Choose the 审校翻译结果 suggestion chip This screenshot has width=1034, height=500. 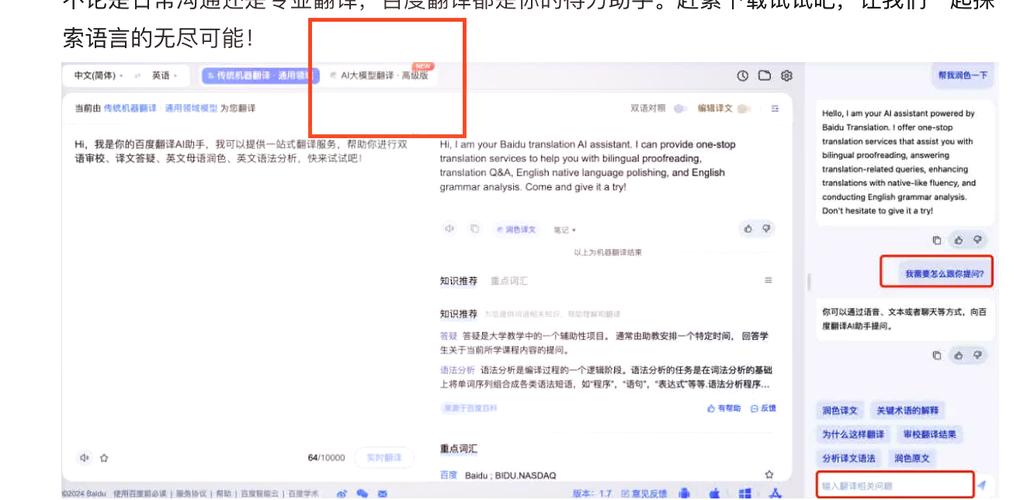point(930,435)
